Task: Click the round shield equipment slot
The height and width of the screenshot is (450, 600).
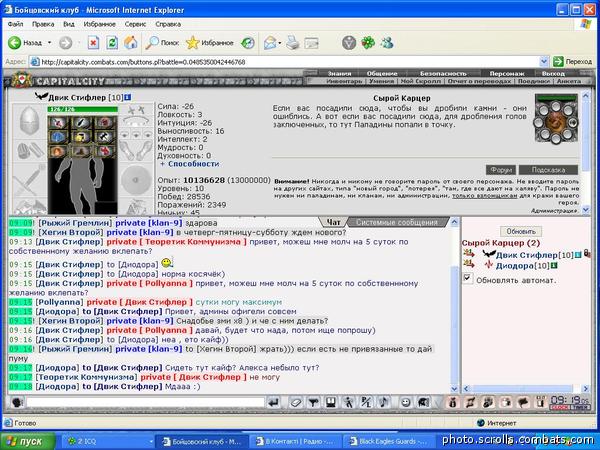Action: 136,180
